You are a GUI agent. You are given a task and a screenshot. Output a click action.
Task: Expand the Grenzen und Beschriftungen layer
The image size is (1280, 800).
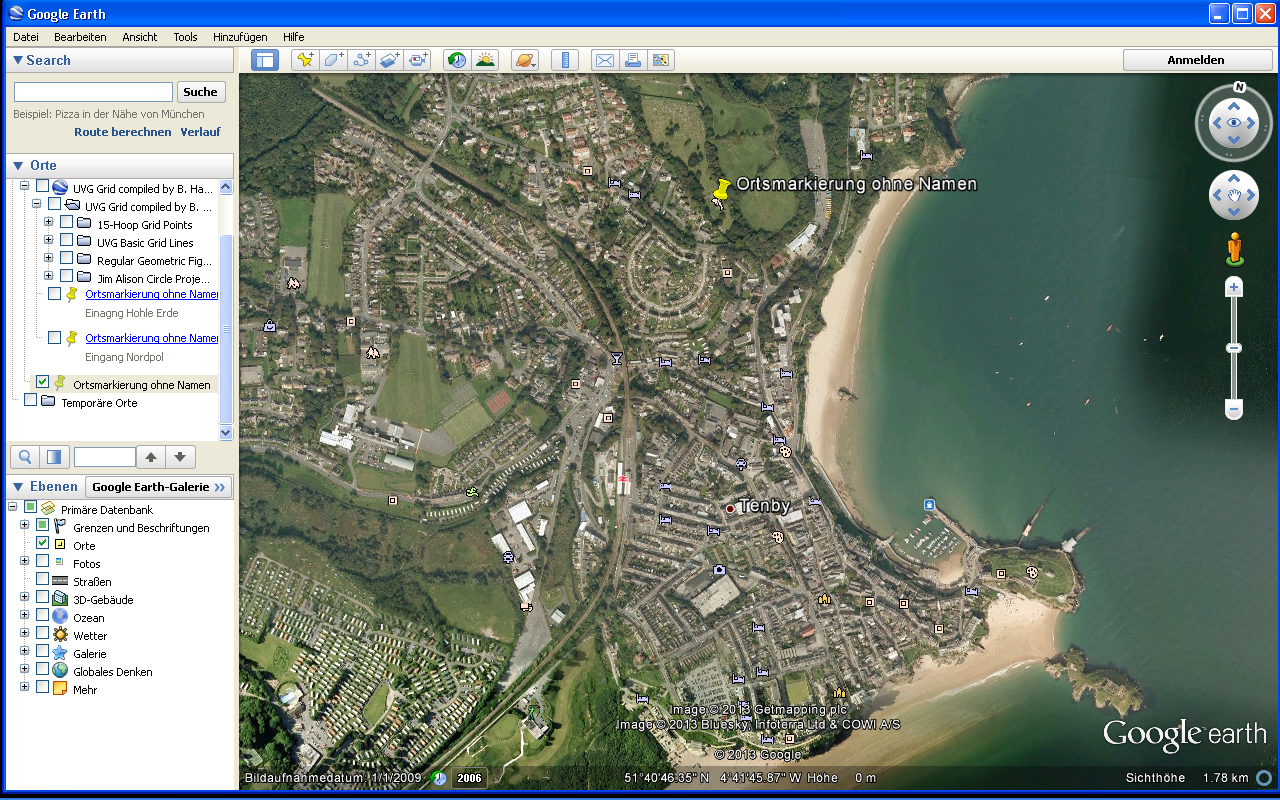click(x=24, y=525)
